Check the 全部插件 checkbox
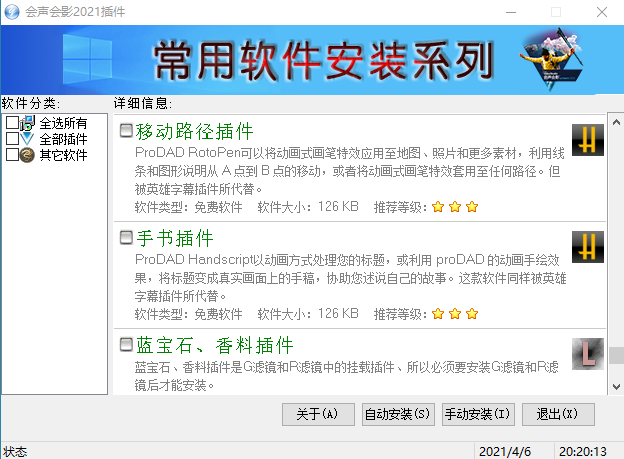624x459 pixels. tap(12, 139)
